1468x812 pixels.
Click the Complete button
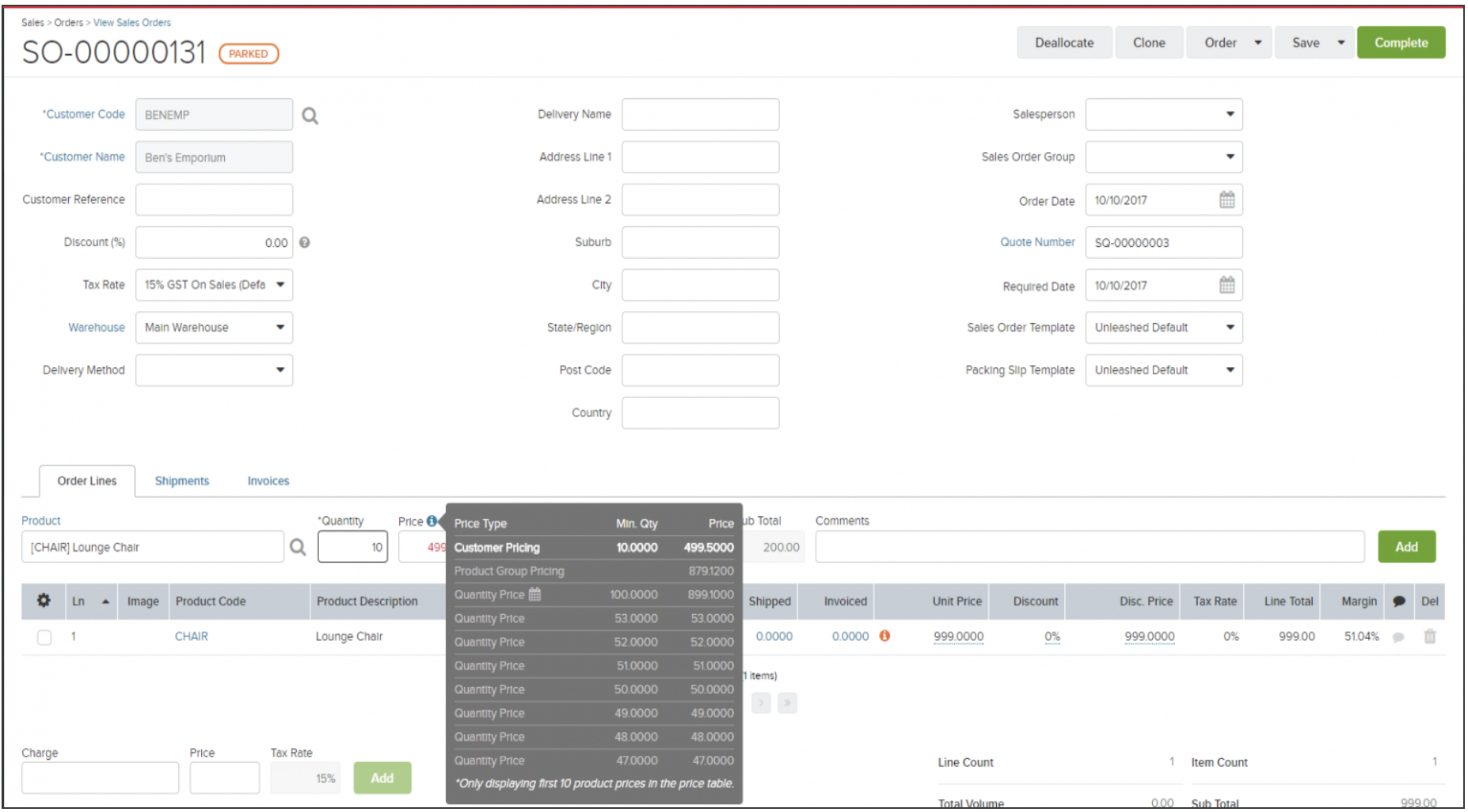1401,42
